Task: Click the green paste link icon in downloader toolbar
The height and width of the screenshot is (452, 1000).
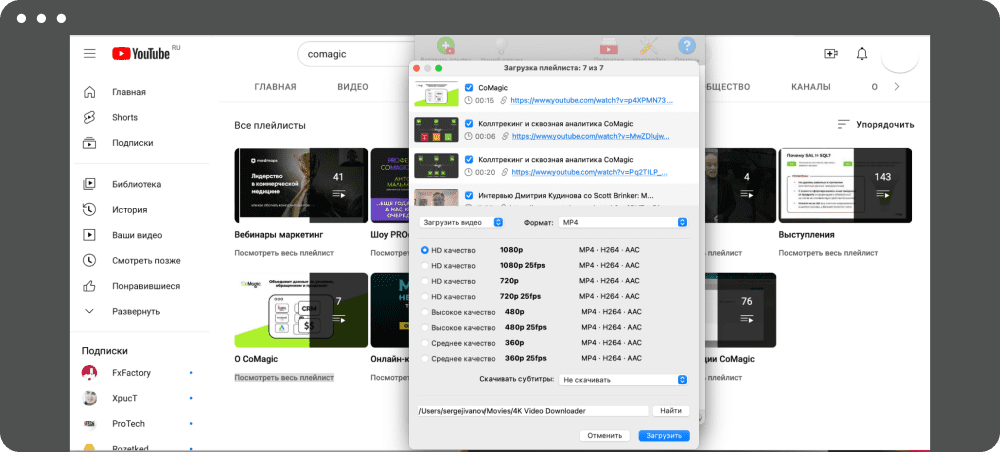Action: click(445, 47)
